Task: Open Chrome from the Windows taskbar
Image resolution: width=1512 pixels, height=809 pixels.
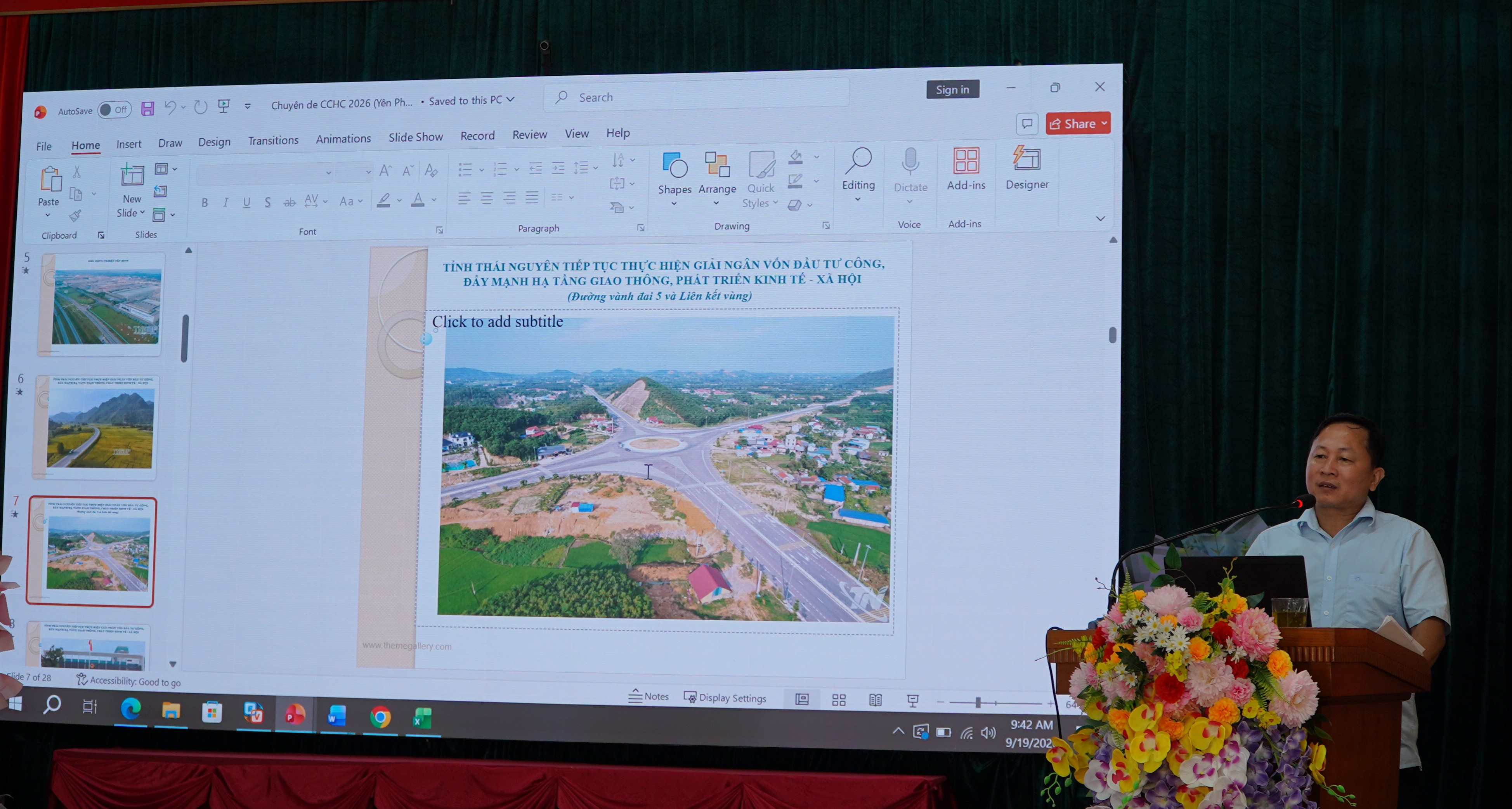Action: pos(380,717)
